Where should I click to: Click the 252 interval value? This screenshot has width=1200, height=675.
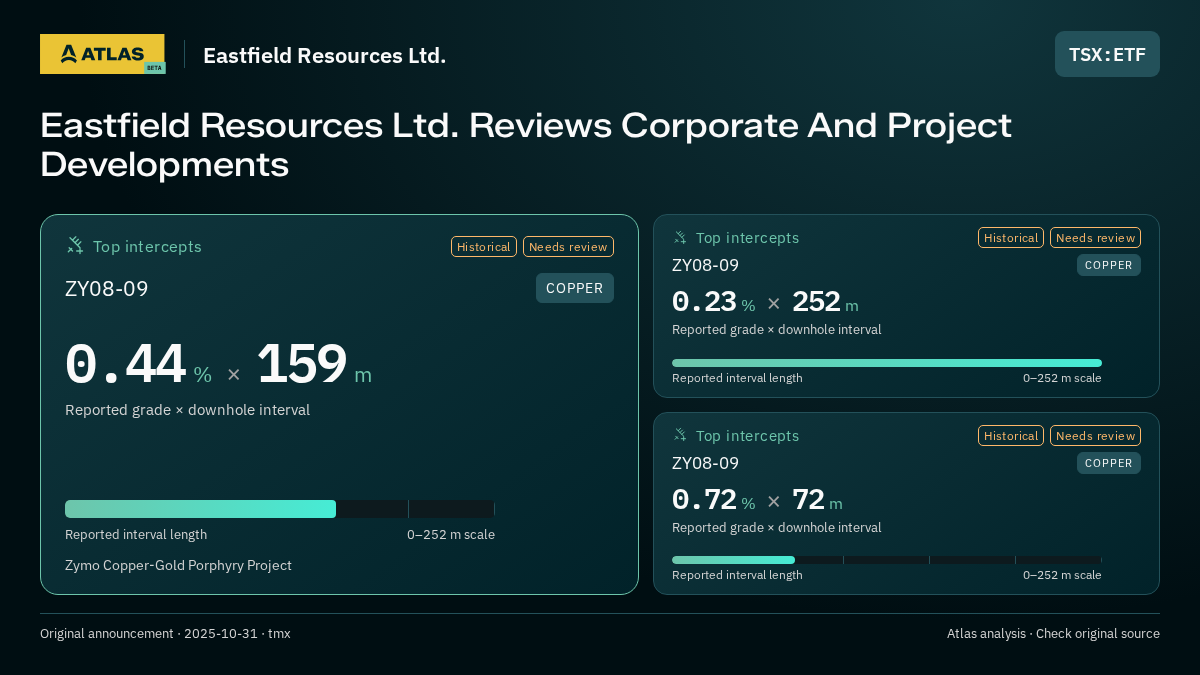tap(816, 301)
